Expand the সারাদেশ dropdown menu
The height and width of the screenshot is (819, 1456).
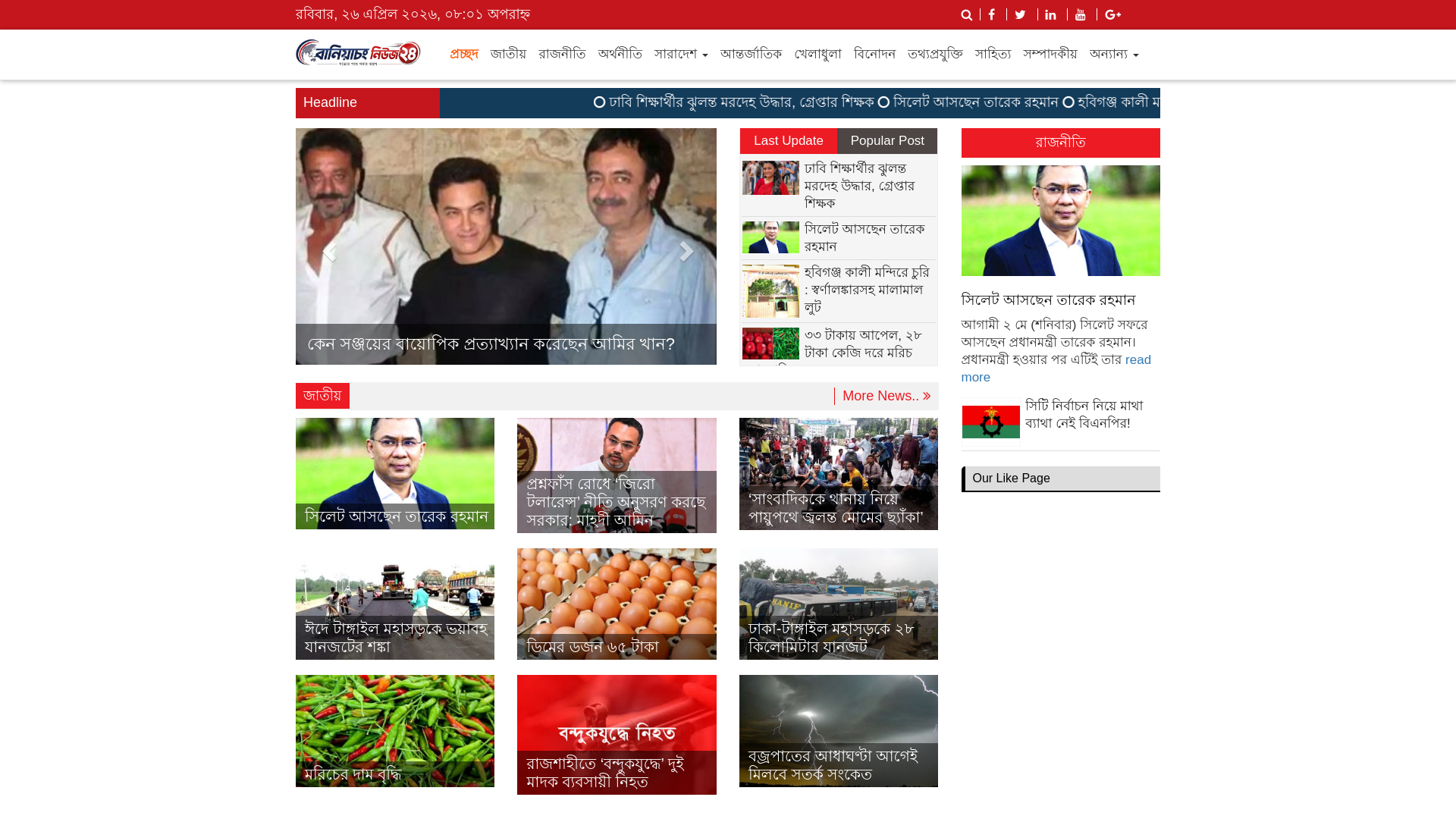pyautogui.click(x=681, y=55)
